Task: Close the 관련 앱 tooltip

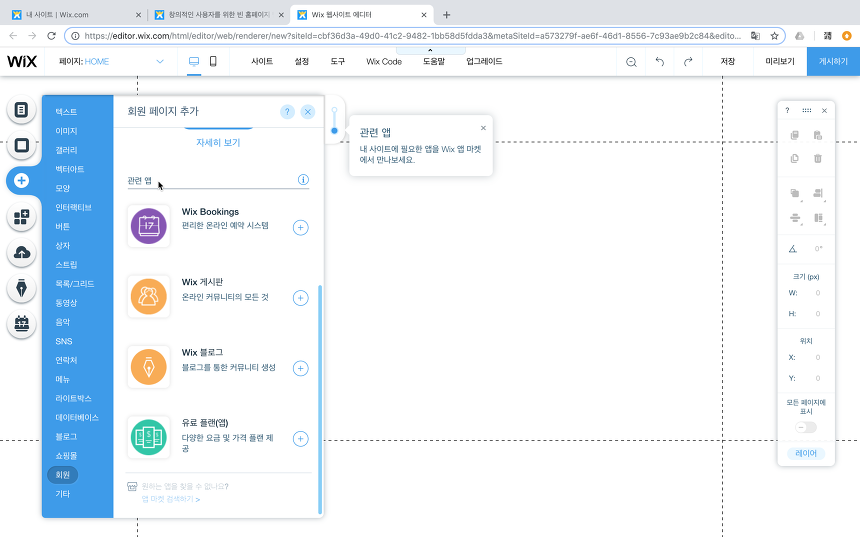Action: coord(483,128)
